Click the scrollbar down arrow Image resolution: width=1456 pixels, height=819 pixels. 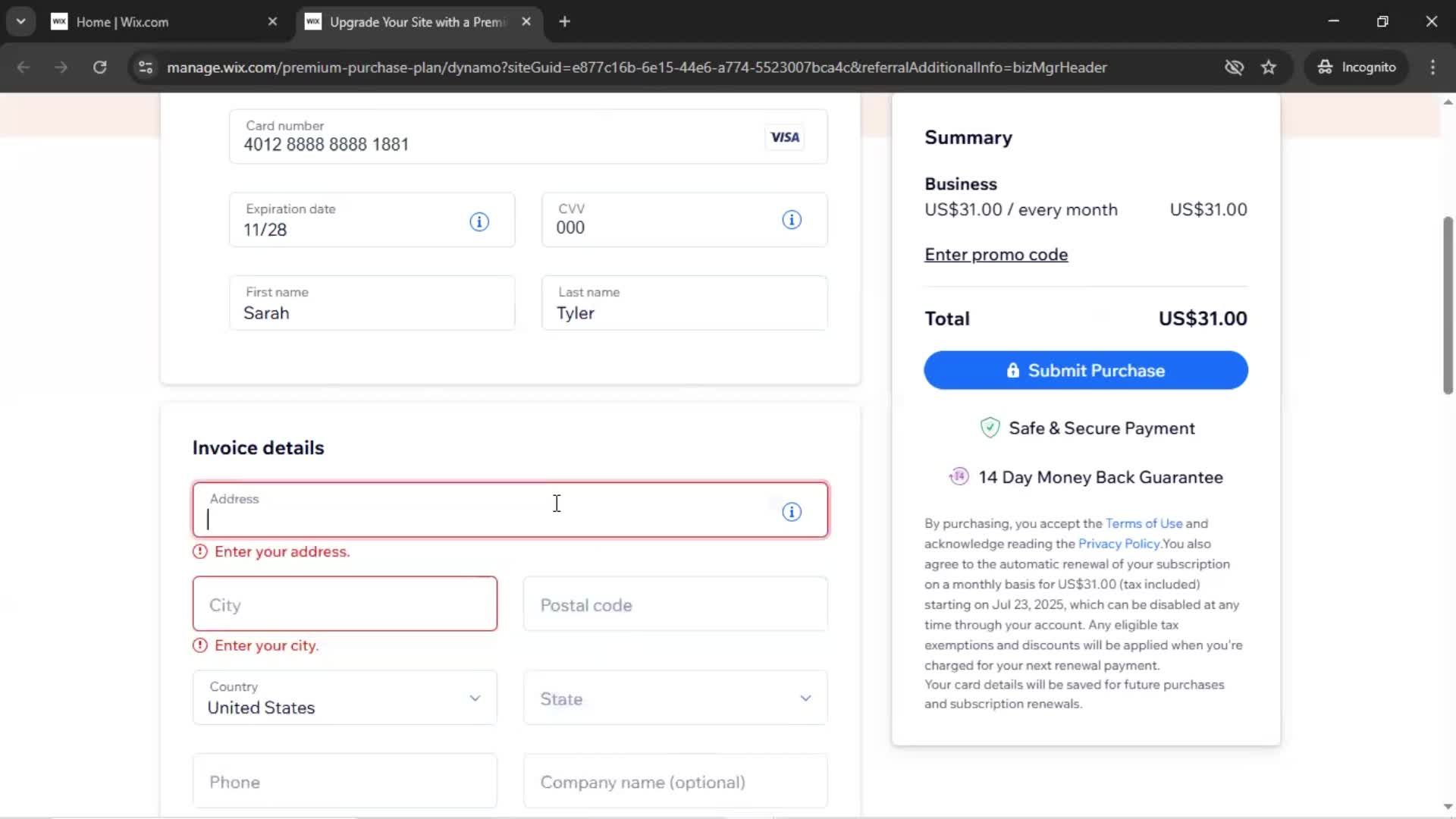[1448, 807]
